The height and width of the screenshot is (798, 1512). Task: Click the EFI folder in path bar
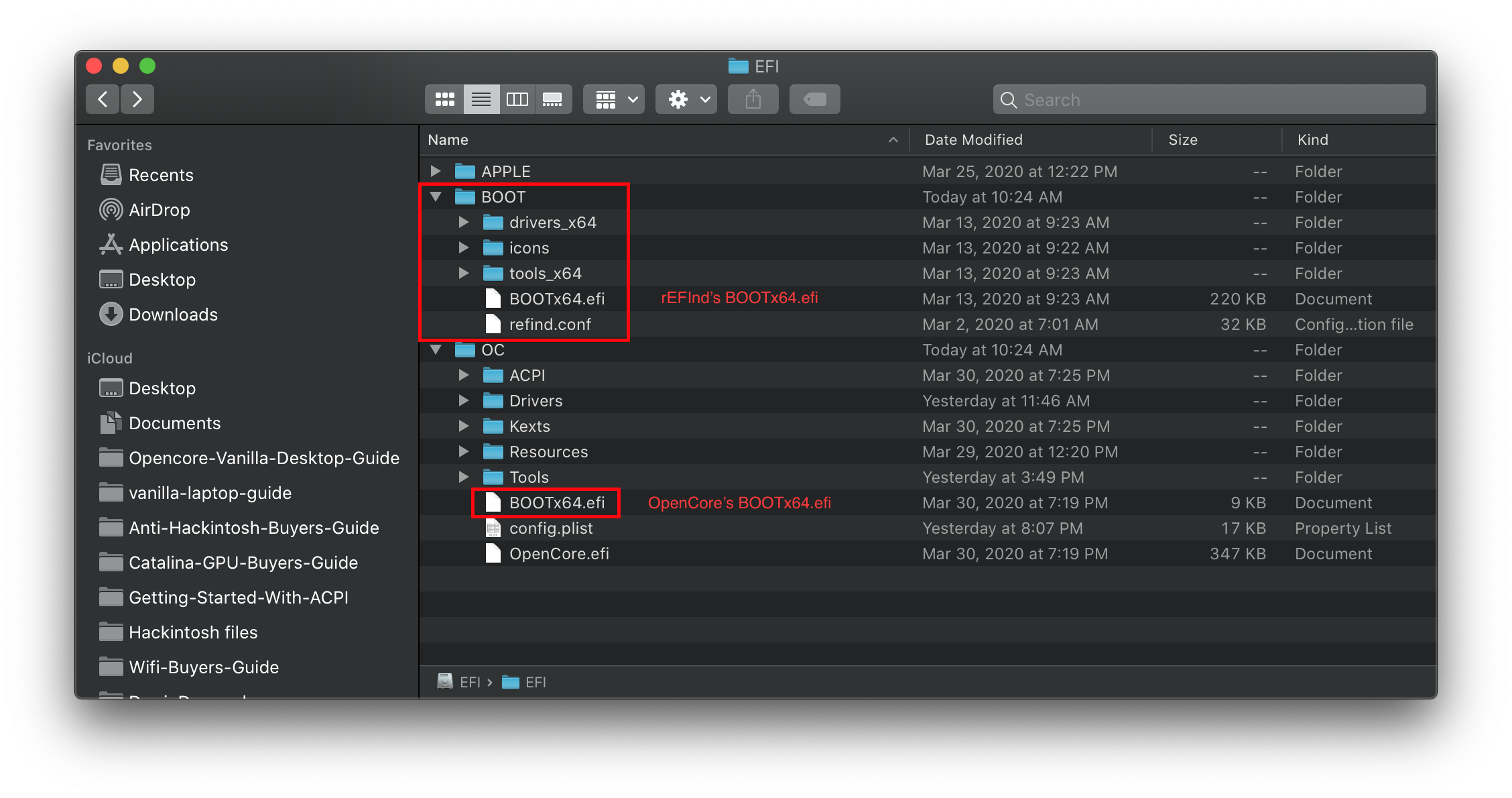(x=524, y=682)
